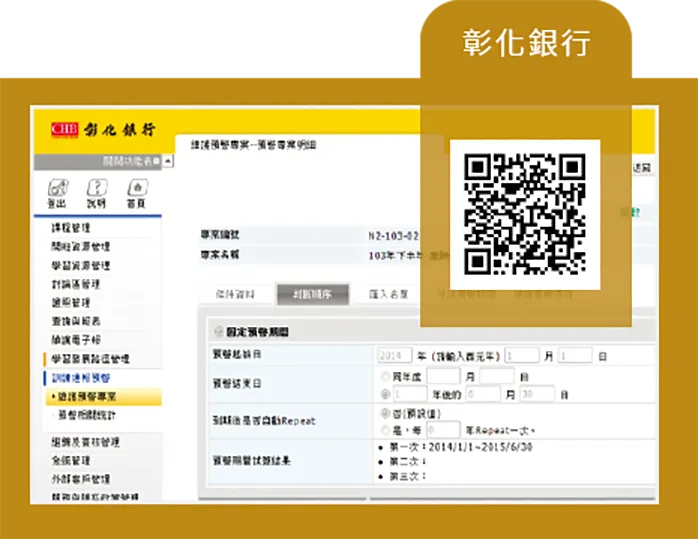Open 學習發展路徑管理 sidebar section
The image size is (698, 539).
[90, 358]
